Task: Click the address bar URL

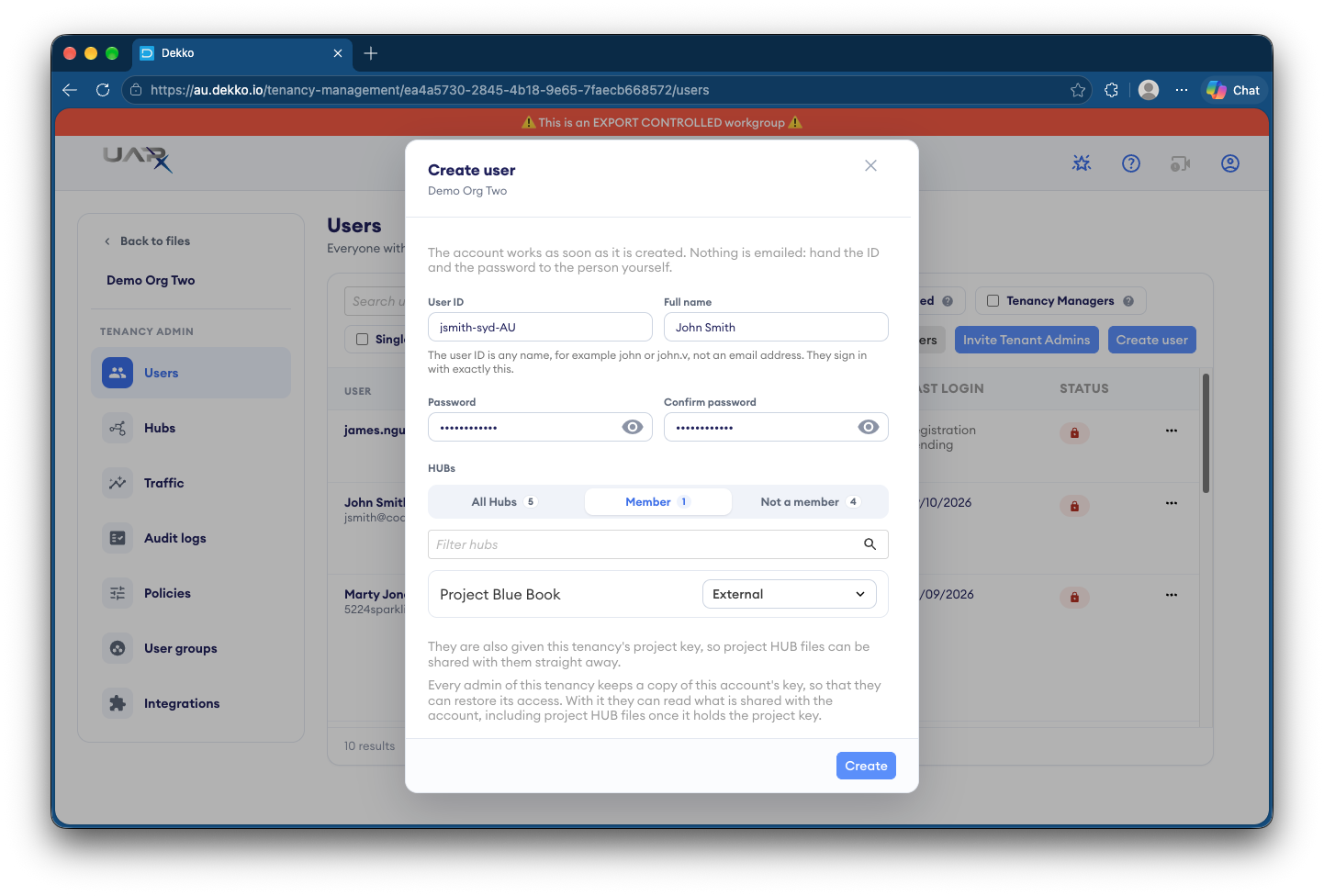Action: click(430, 90)
